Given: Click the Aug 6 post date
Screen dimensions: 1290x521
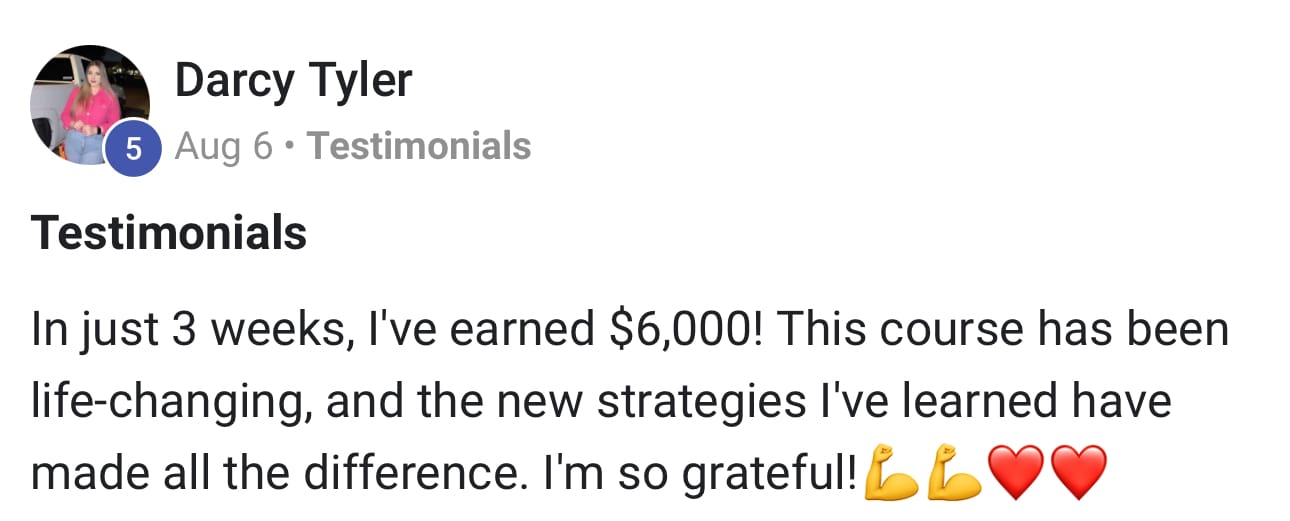Looking at the screenshot, I should tap(223, 146).
